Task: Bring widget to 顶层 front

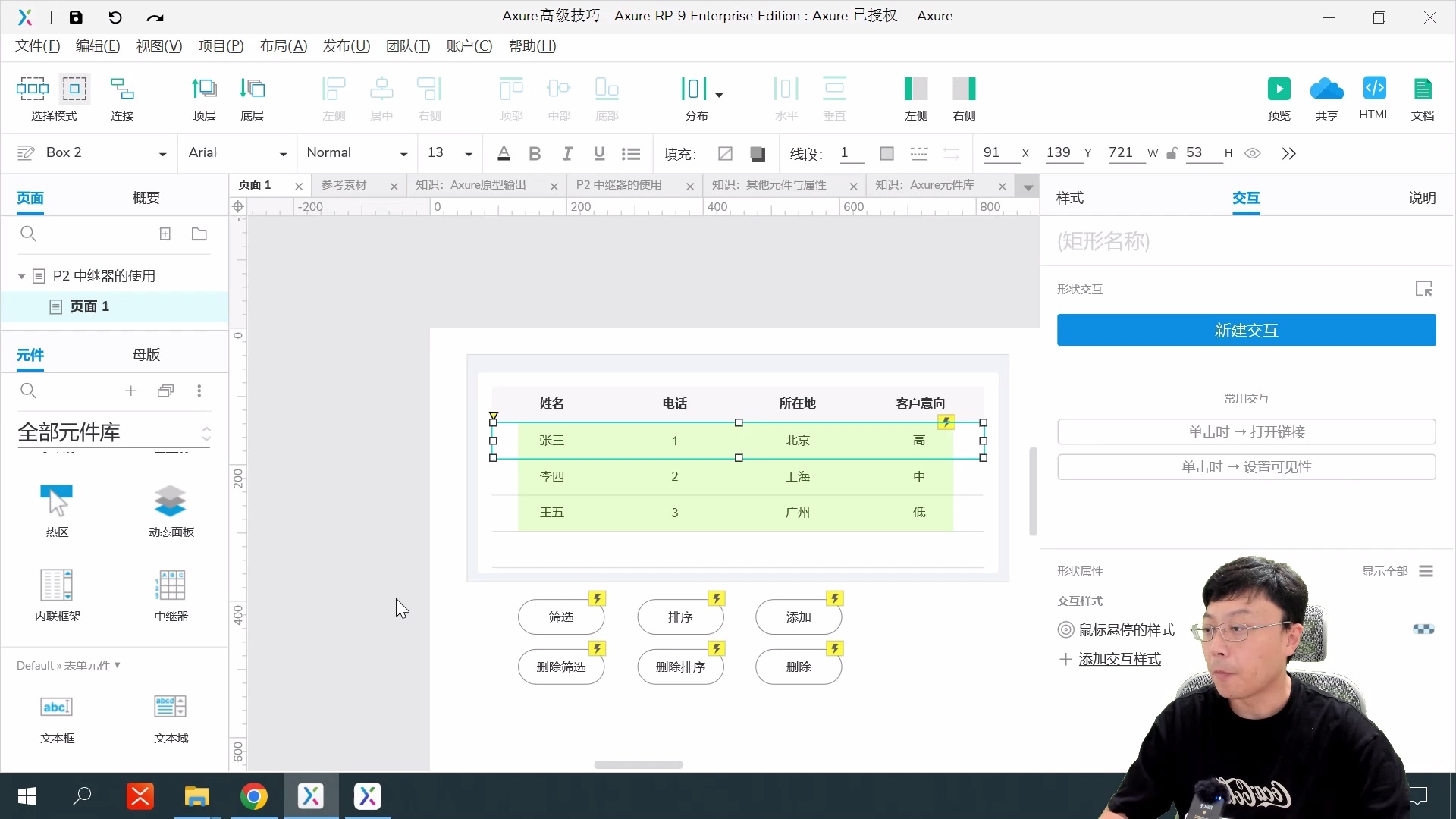Action: point(203,97)
